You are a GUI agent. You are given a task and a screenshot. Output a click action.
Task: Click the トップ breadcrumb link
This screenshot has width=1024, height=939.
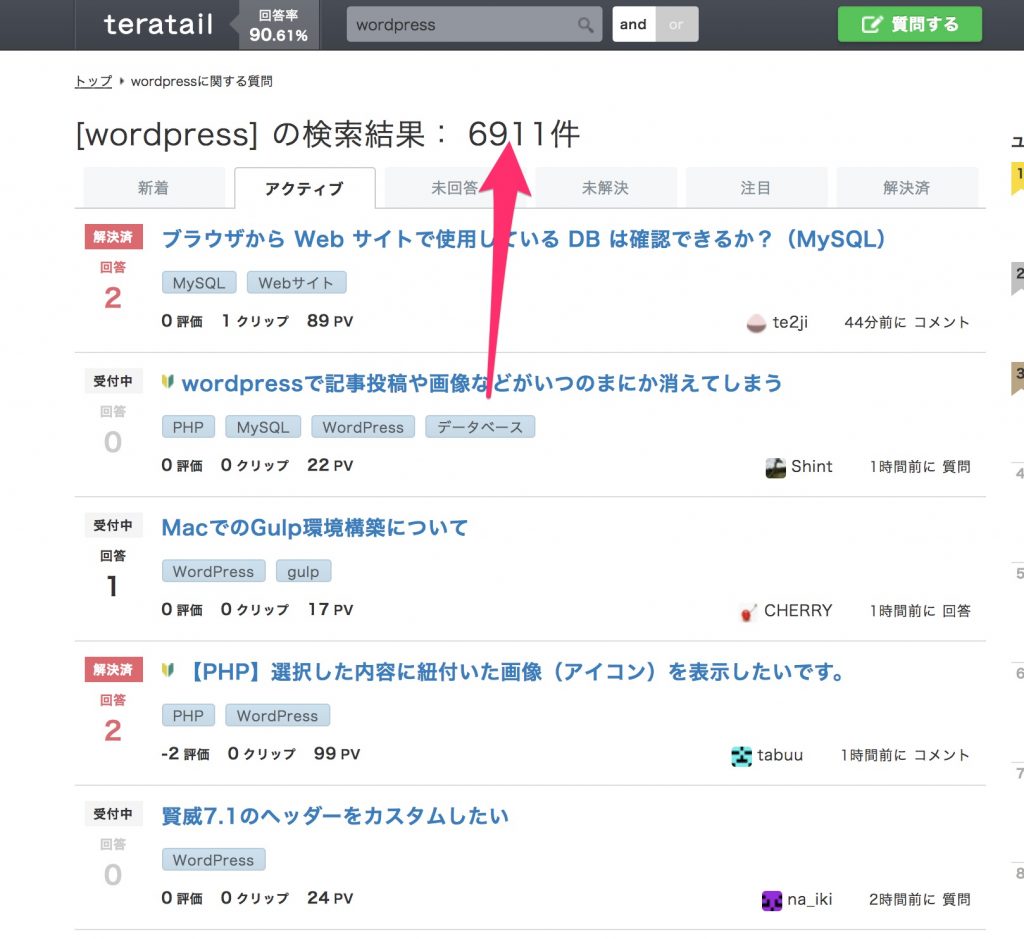tap(93, 81)
